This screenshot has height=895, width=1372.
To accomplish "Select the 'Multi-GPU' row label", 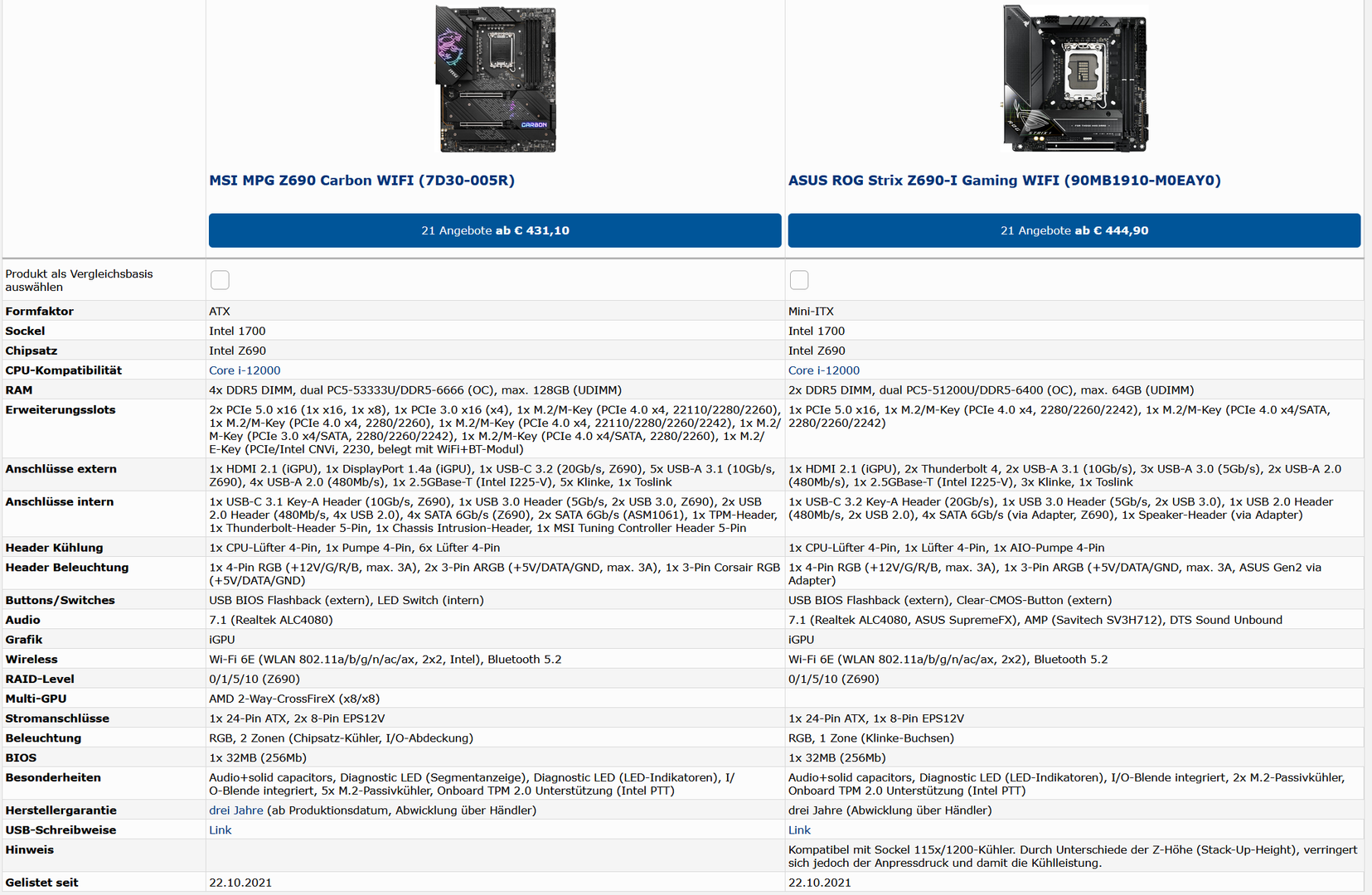I will (36, 699).
